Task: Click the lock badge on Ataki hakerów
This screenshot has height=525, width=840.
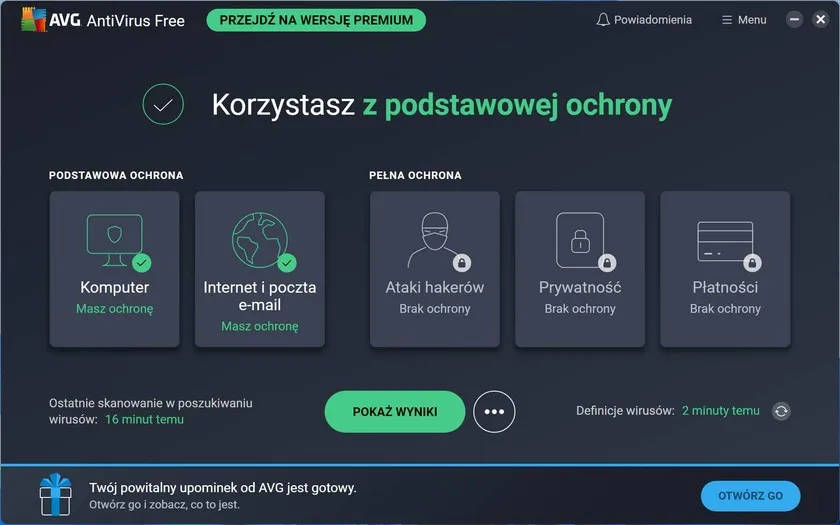Action: (x=462, y=262)
